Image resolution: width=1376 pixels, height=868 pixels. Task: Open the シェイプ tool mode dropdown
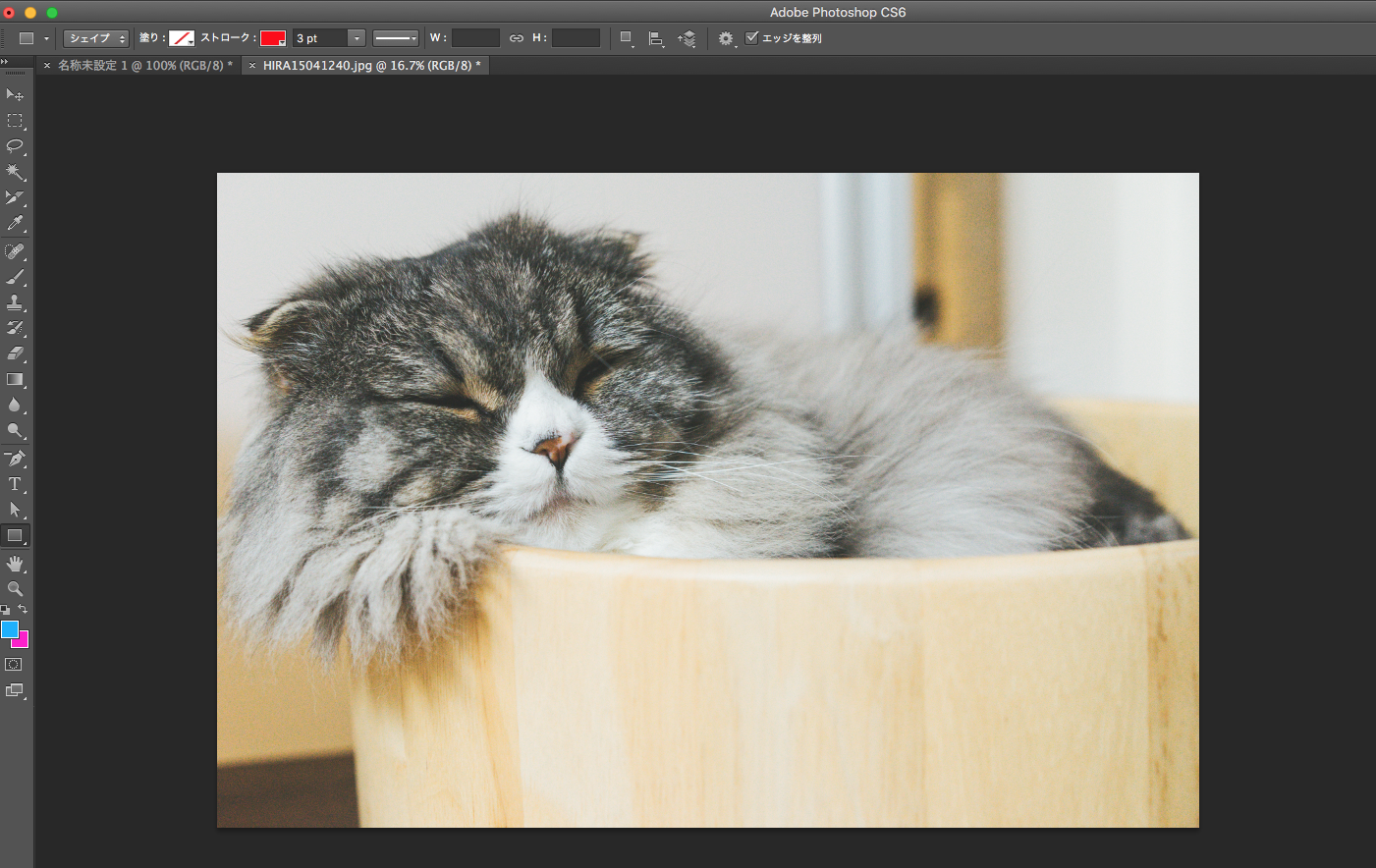(x=95, y=38)
